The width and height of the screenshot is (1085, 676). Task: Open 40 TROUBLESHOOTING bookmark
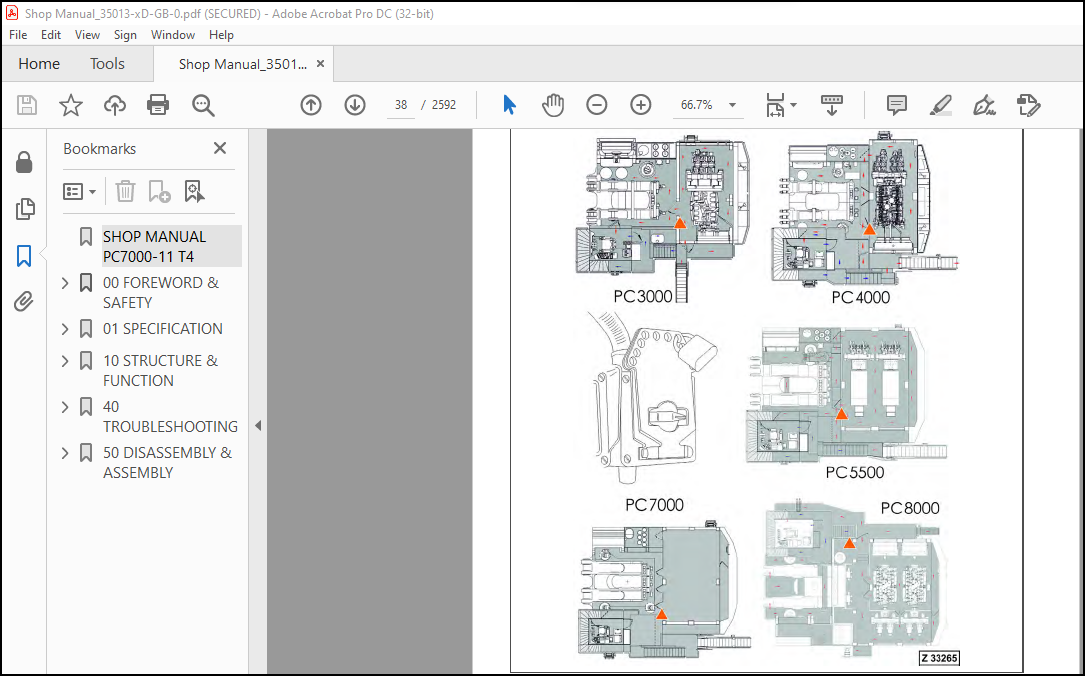[170, 417]
